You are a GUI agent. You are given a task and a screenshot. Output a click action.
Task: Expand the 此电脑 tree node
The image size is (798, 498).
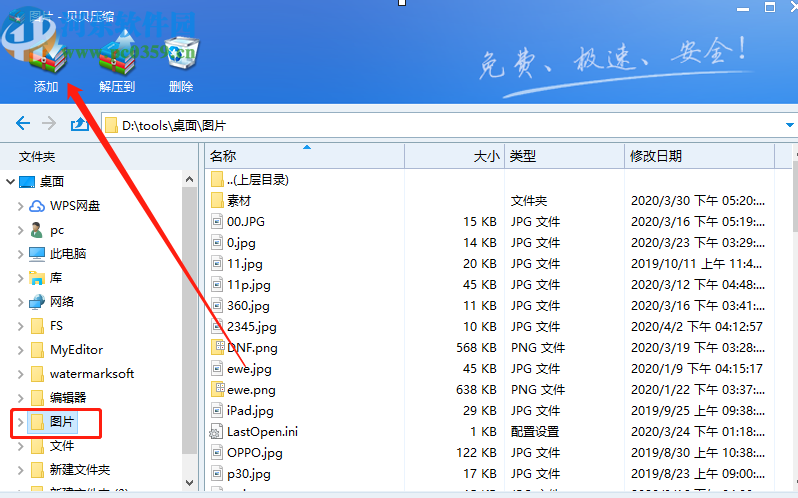click(20, 254)
